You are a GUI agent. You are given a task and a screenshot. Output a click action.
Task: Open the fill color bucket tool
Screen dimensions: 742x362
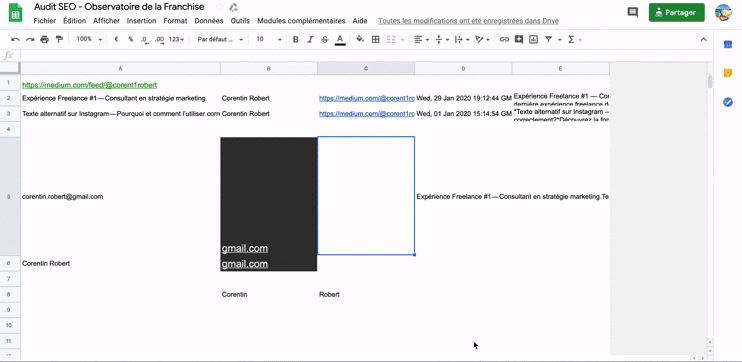pos(360,40)
